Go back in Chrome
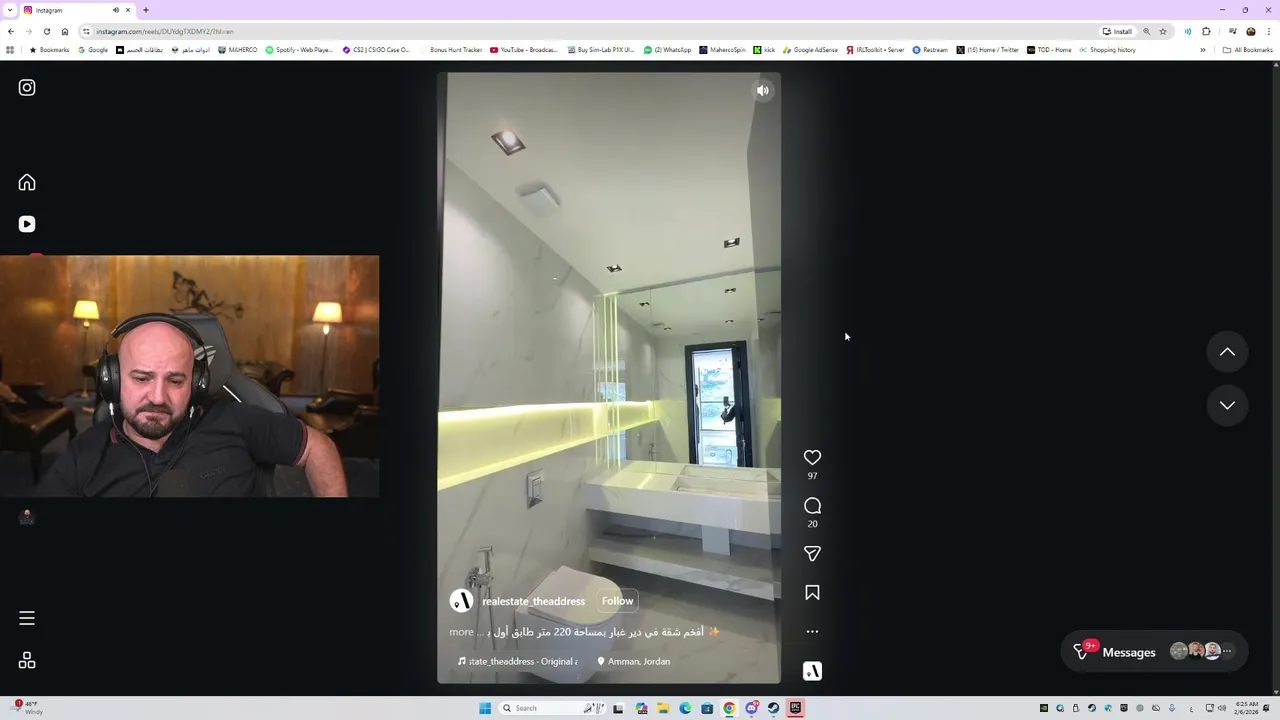The height and width of the screenshot is (720, 1280). 10,31
